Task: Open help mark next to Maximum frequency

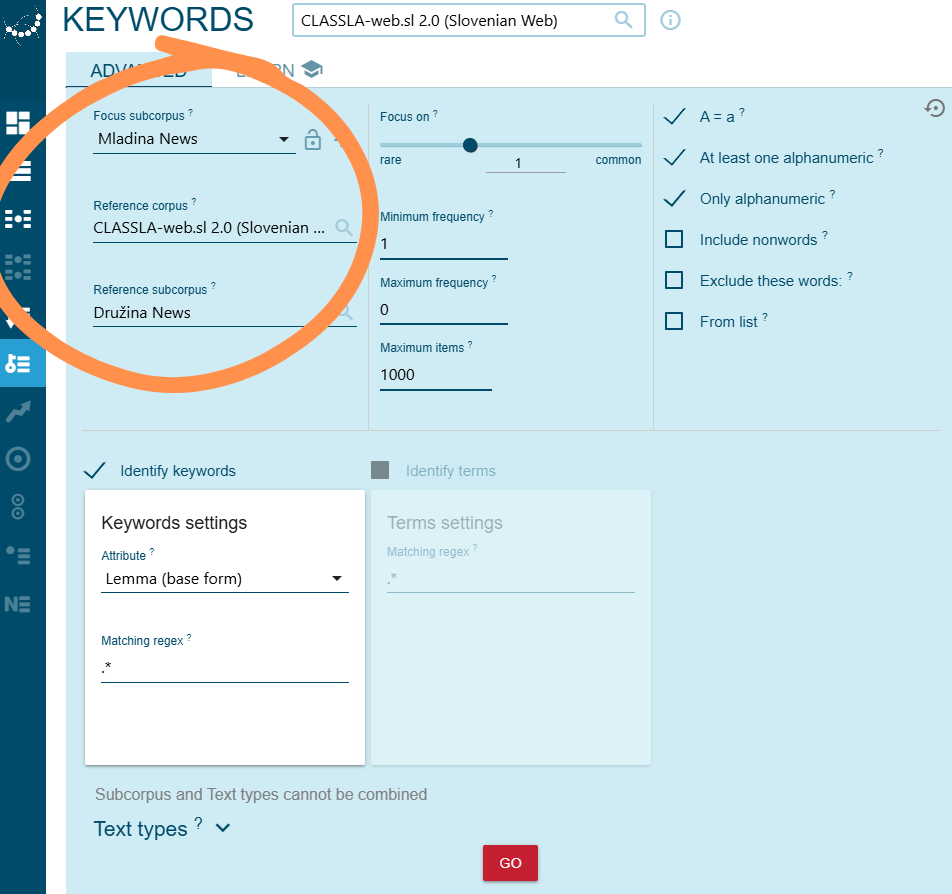Action: pyautogui.click(x=494, y=279)
